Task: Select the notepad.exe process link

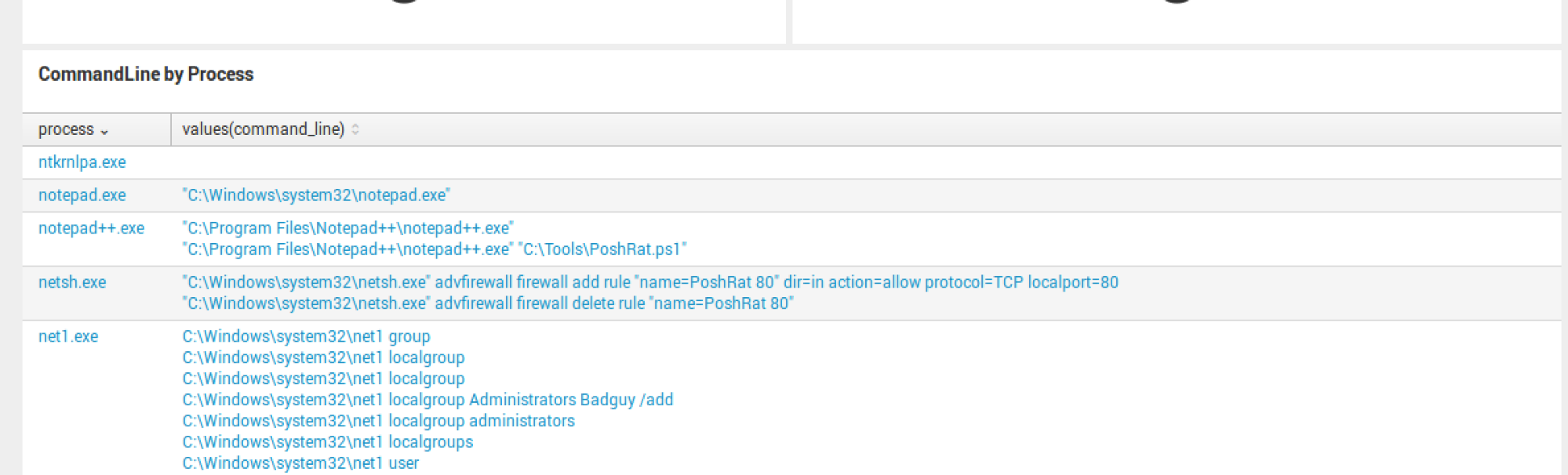Action: coord(82,195)
